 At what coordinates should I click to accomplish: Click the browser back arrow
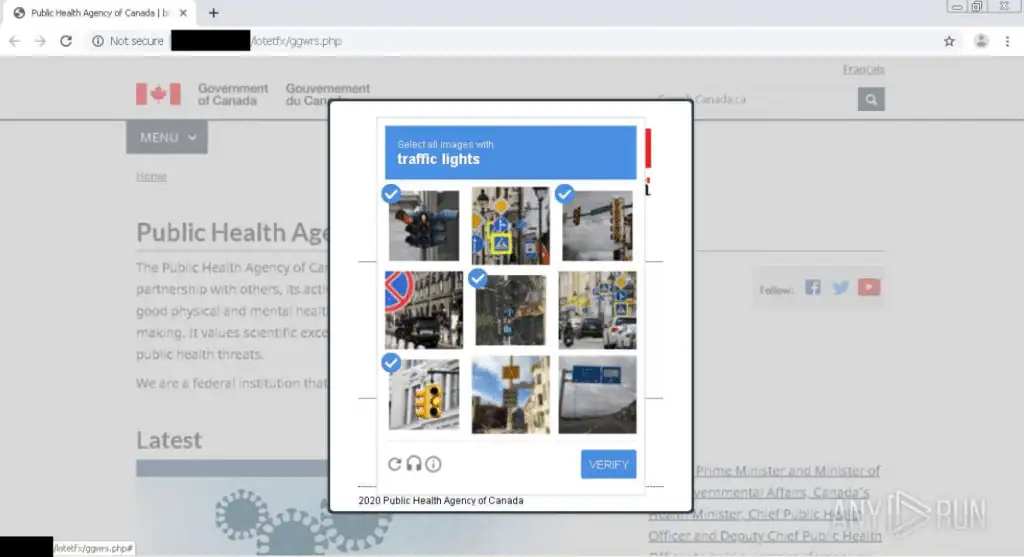[x=15, y=41]
